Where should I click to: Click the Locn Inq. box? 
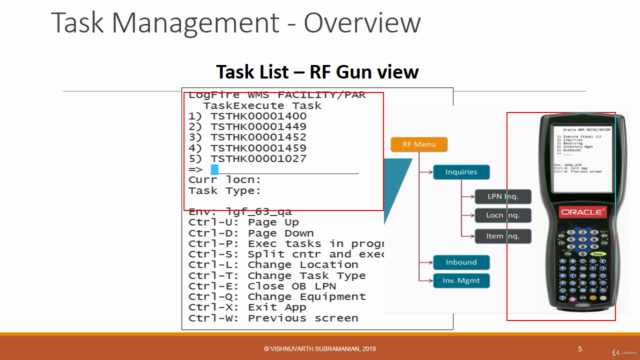[503, 215]
